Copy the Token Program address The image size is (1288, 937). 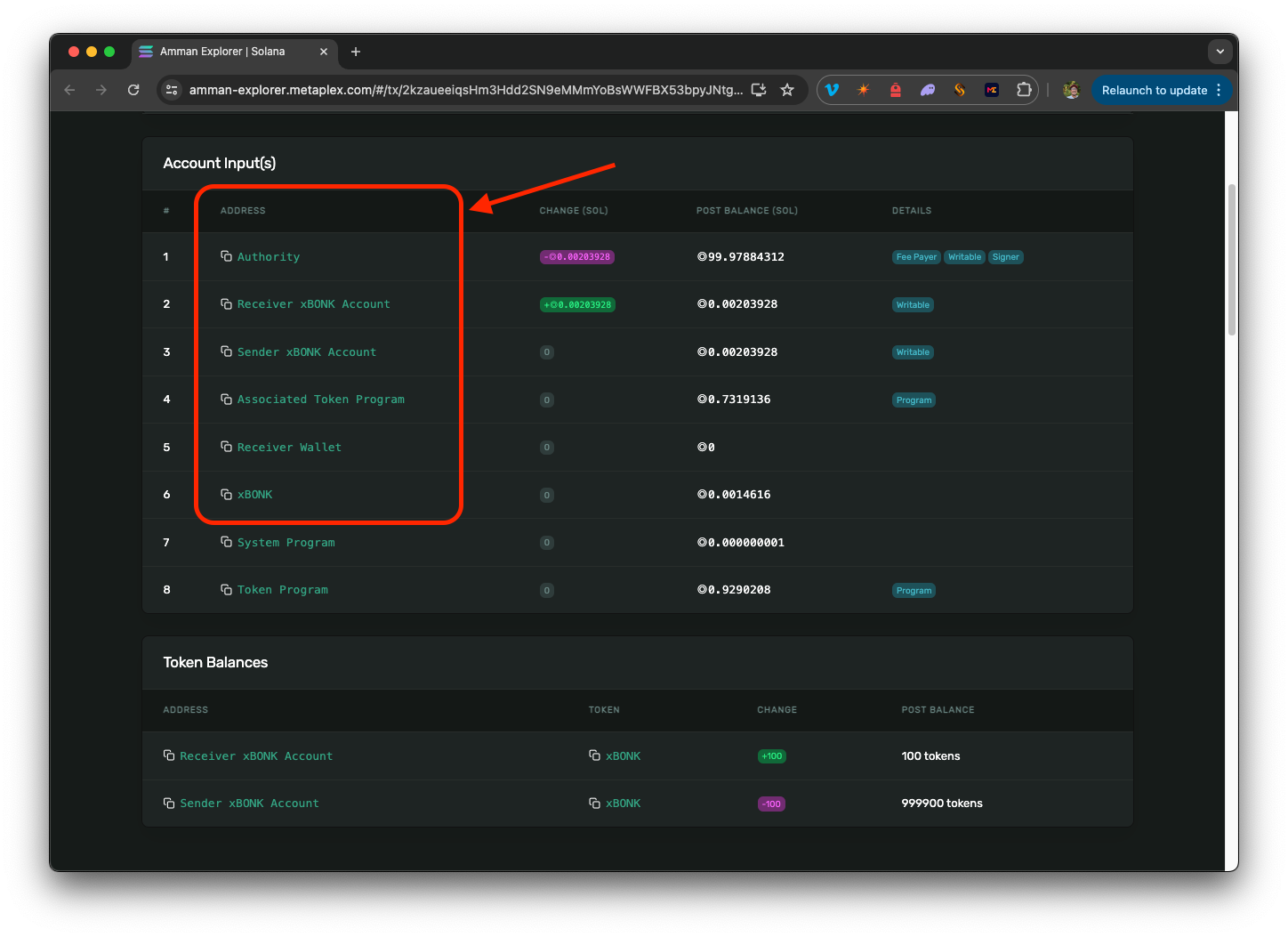[x=226, y=589]
